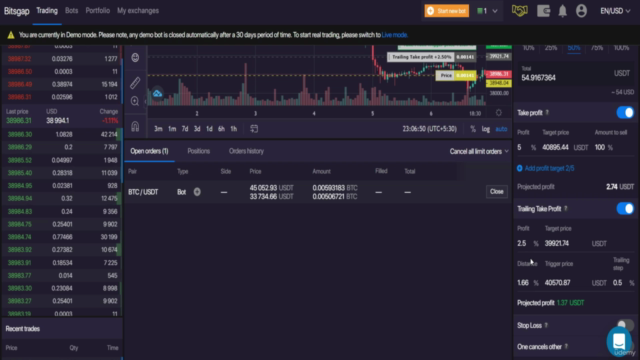Viewport: 640px width, 360px height.
Task: Open the Portfolio tab
Action: click(x=98, y=11)
